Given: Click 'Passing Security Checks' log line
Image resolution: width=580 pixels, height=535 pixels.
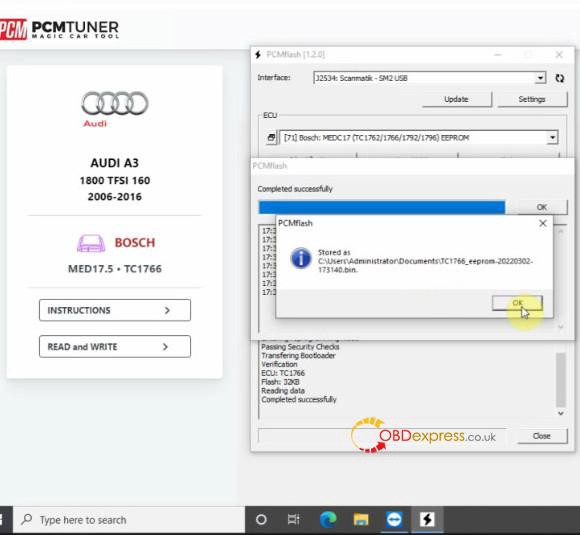Looking at the screenshot, I should (300, 347).
